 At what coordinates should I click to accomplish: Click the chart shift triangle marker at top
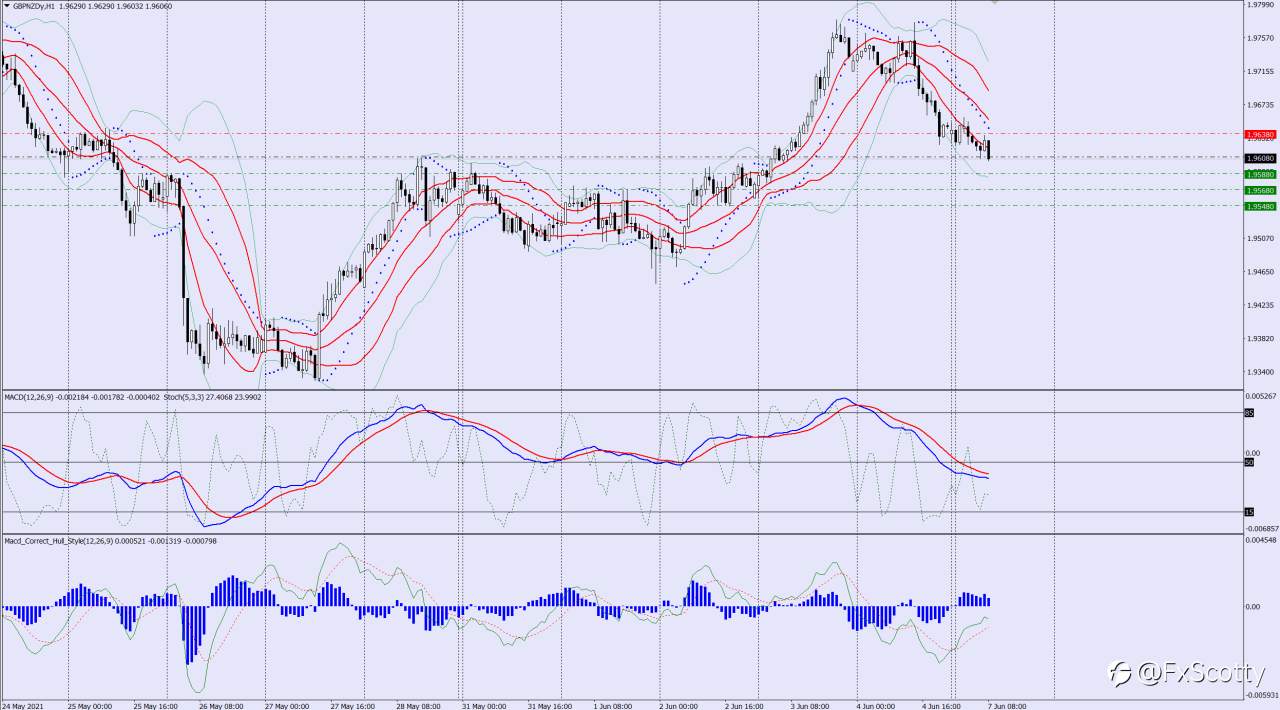994,3
